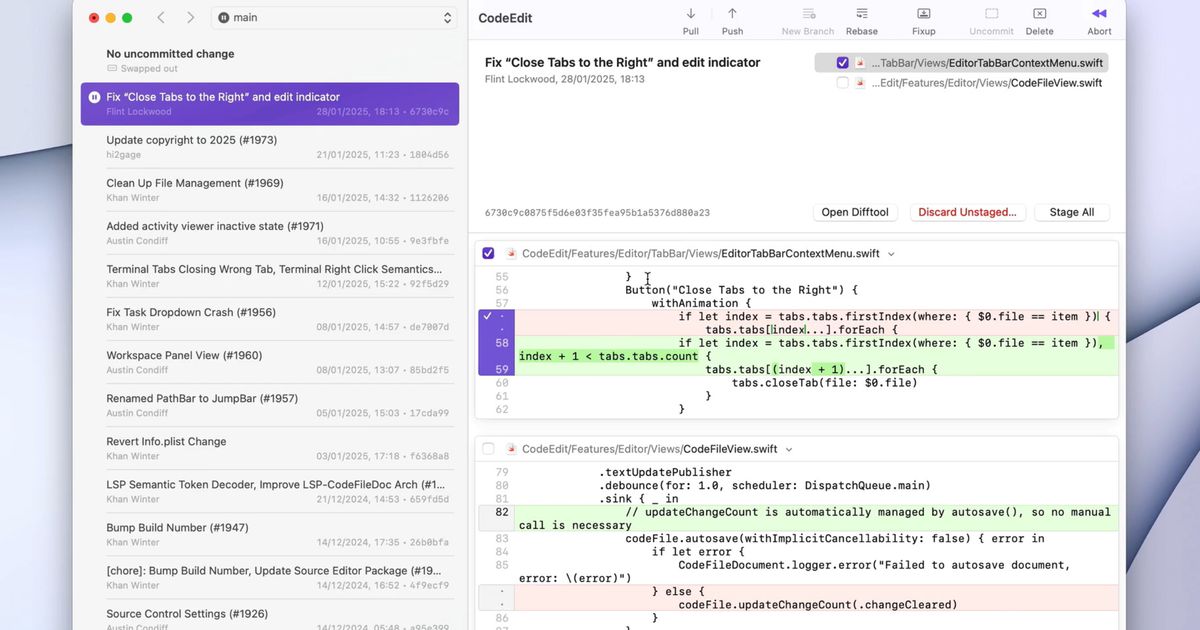1200x630 pixels.
Task: Toggle the staged hunk checkmark in gutter
Action: click(x=487, y=316)
